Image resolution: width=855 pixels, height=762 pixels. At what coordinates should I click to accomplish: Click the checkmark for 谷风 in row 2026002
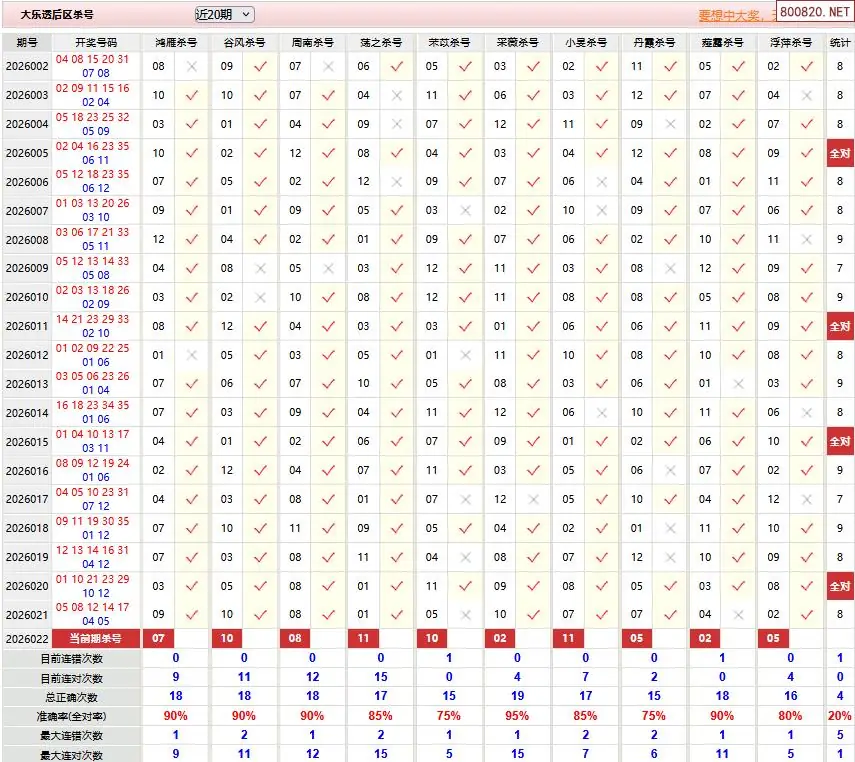pos(260,66)
